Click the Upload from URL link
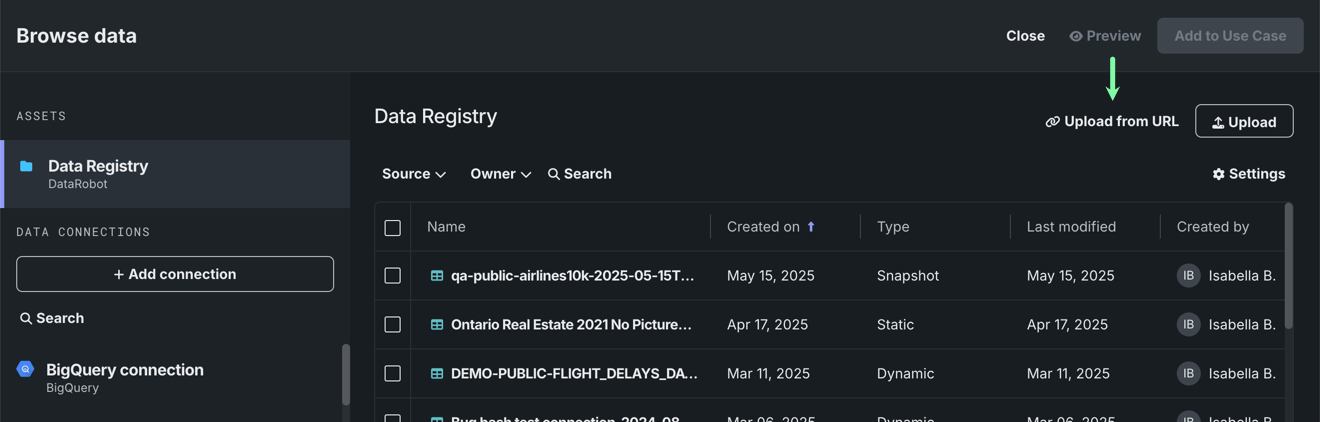The width and height of the screenshot is (1320, 422). [1112, 122]
